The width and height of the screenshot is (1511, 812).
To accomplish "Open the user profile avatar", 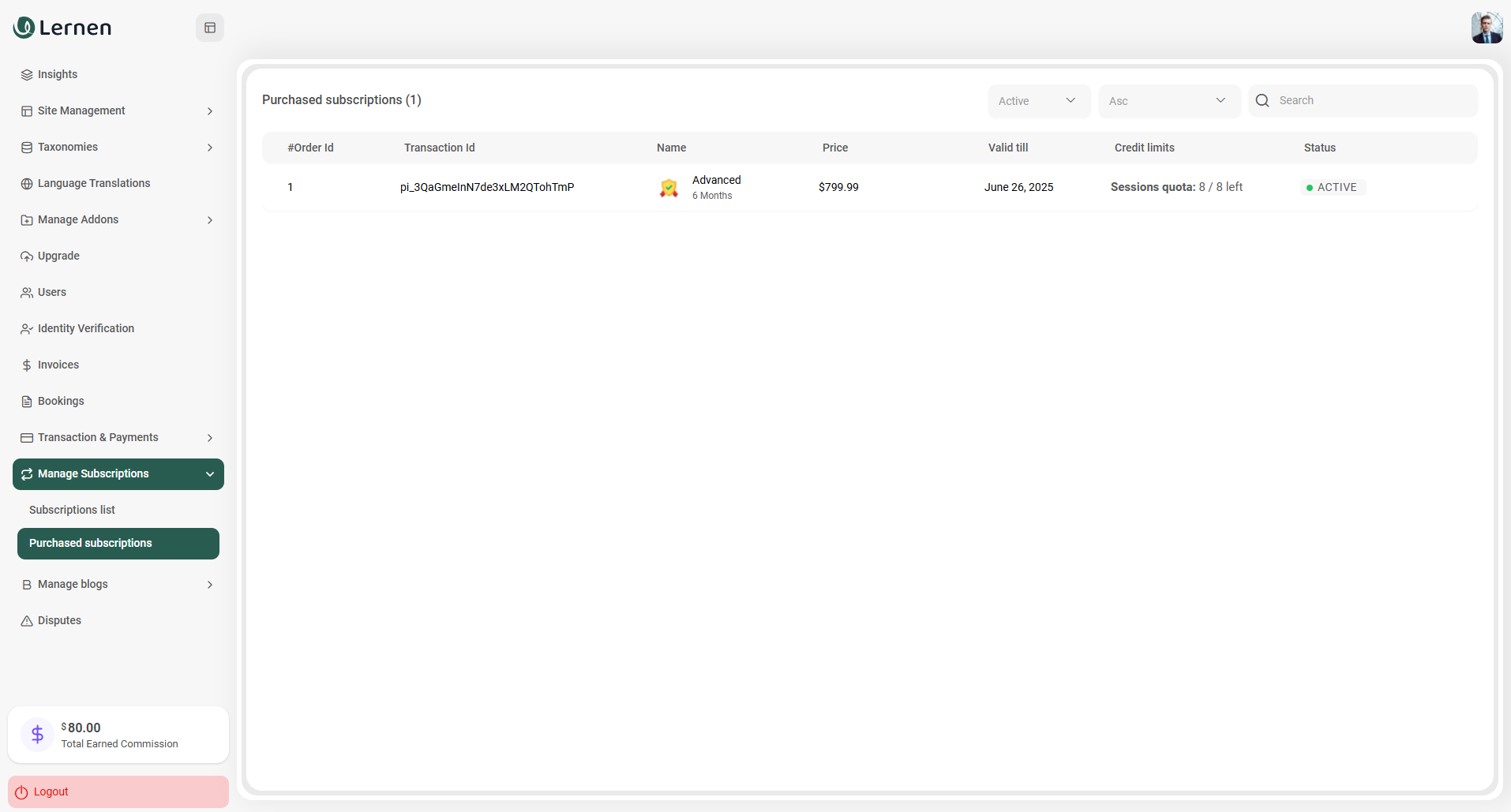I will tap(1487, 28).
